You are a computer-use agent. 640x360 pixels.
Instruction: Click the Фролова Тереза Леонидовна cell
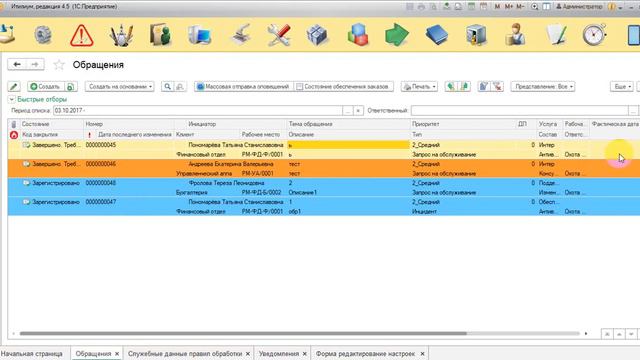pos(226,183)
